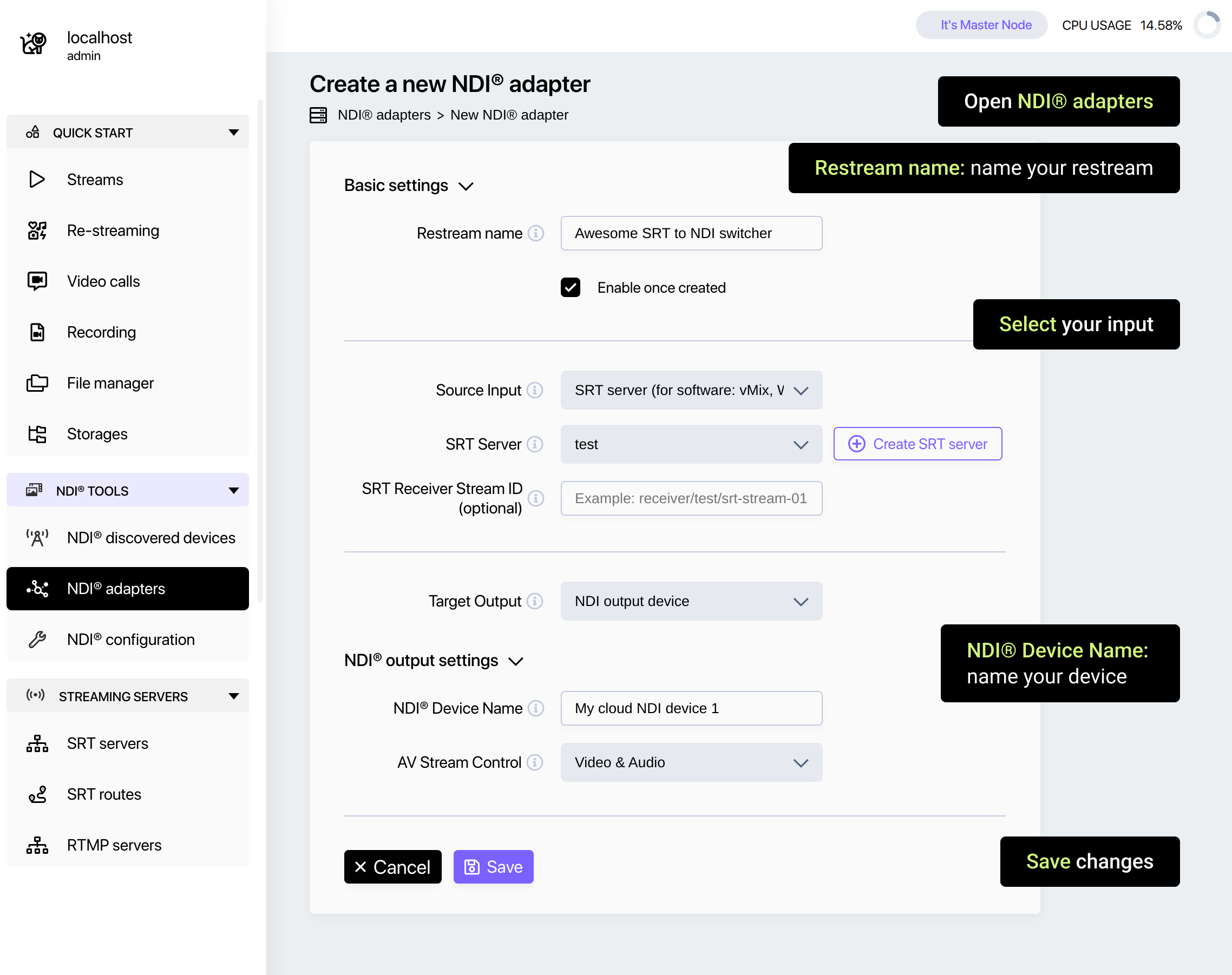The width and height of the screenshot is (1232, 975).
Task: Open Video calls page
Action: coord(127,281)
